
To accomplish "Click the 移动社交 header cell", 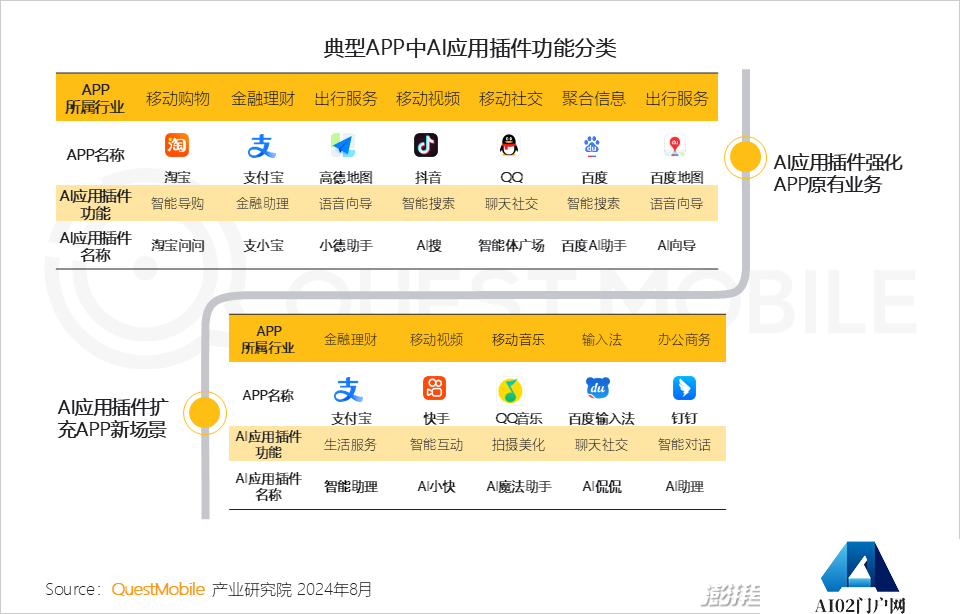I will point(511,99).
